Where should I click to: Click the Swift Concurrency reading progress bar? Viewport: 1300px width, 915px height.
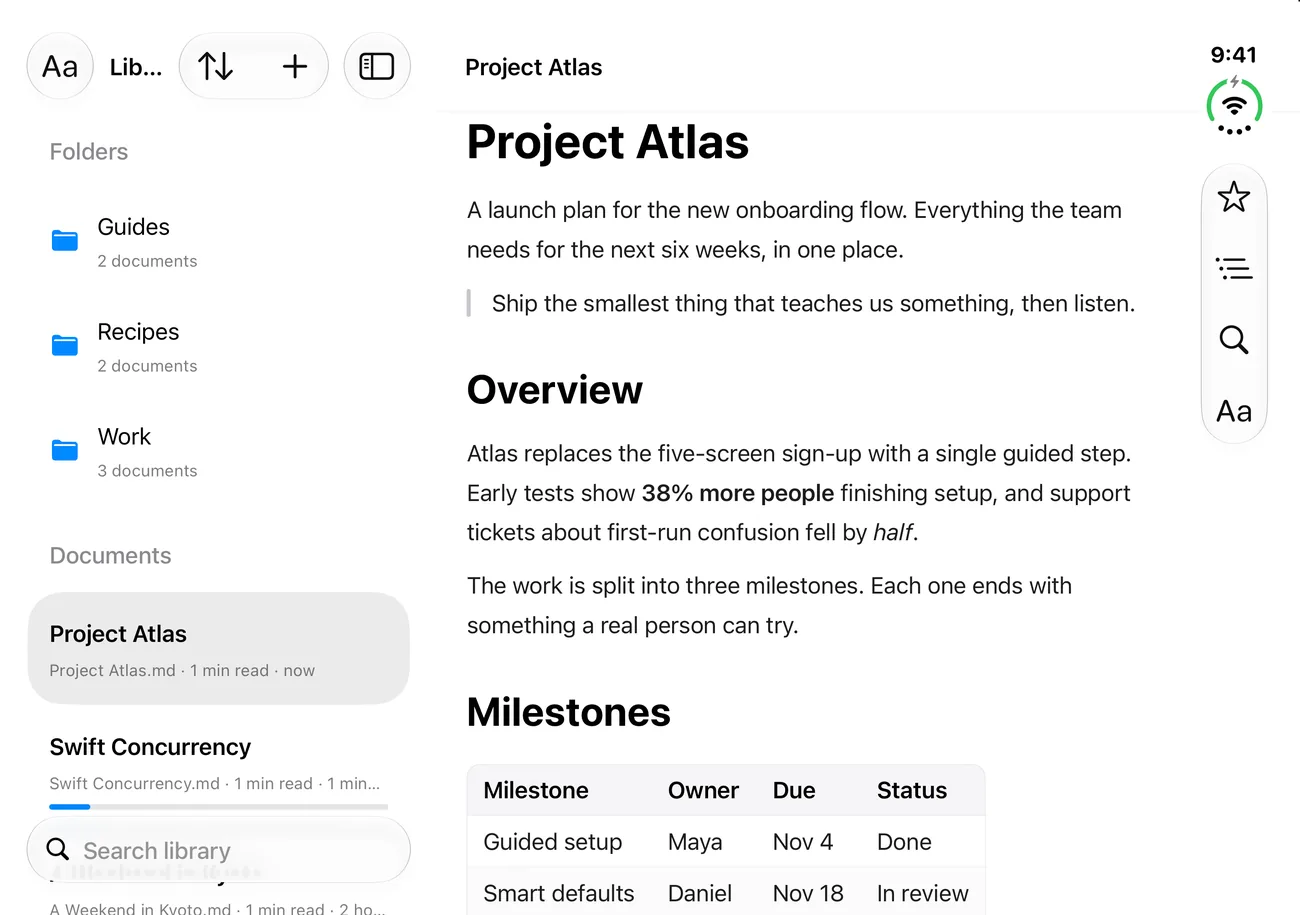click(x=218, y=806)
